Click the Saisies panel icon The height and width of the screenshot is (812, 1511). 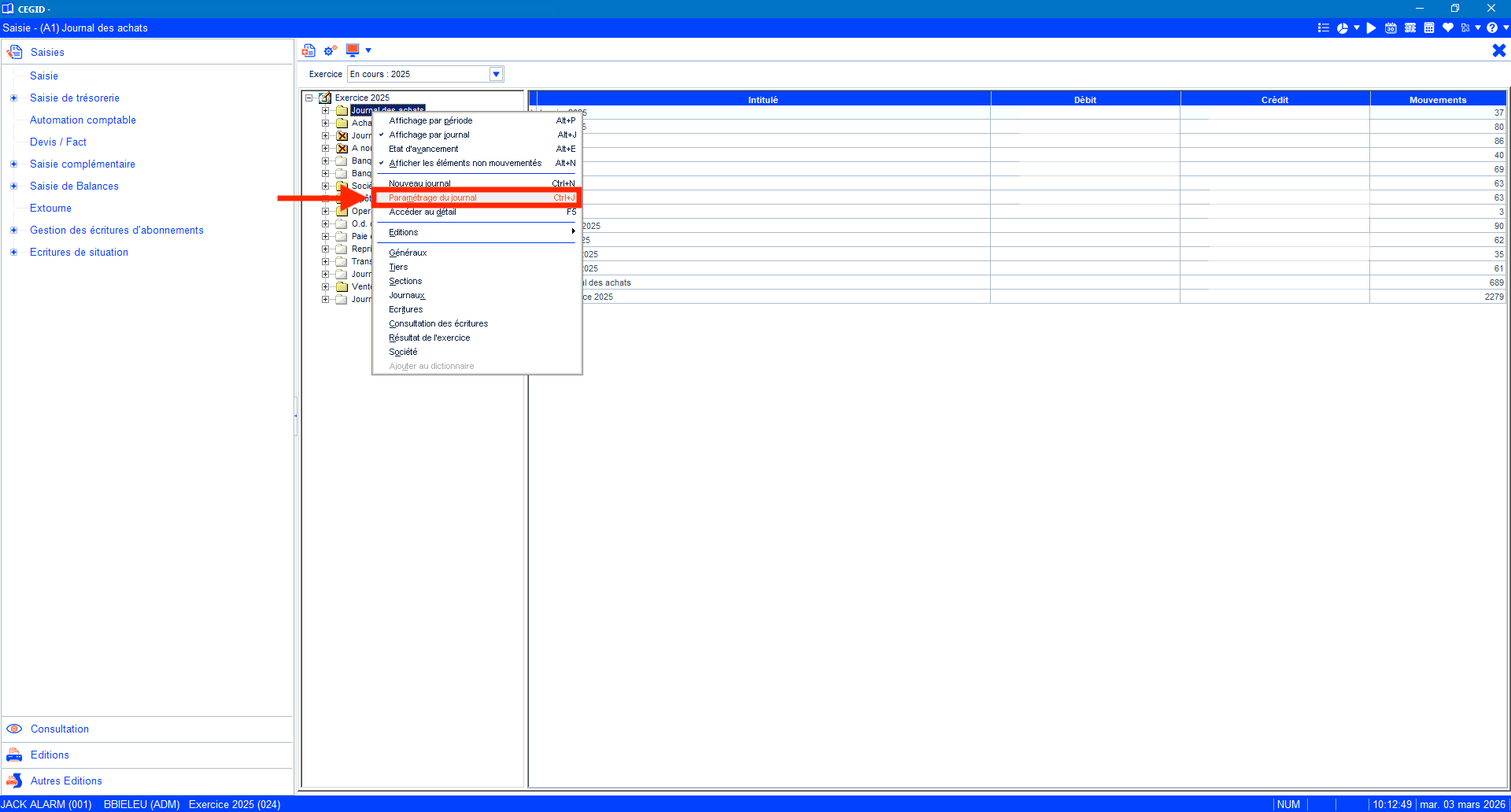click(15, 52)
